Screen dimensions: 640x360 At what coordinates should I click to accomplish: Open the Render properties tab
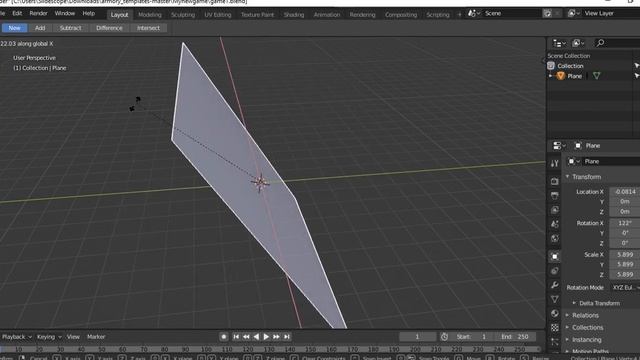pyautogui.click(x=554, y=181)
